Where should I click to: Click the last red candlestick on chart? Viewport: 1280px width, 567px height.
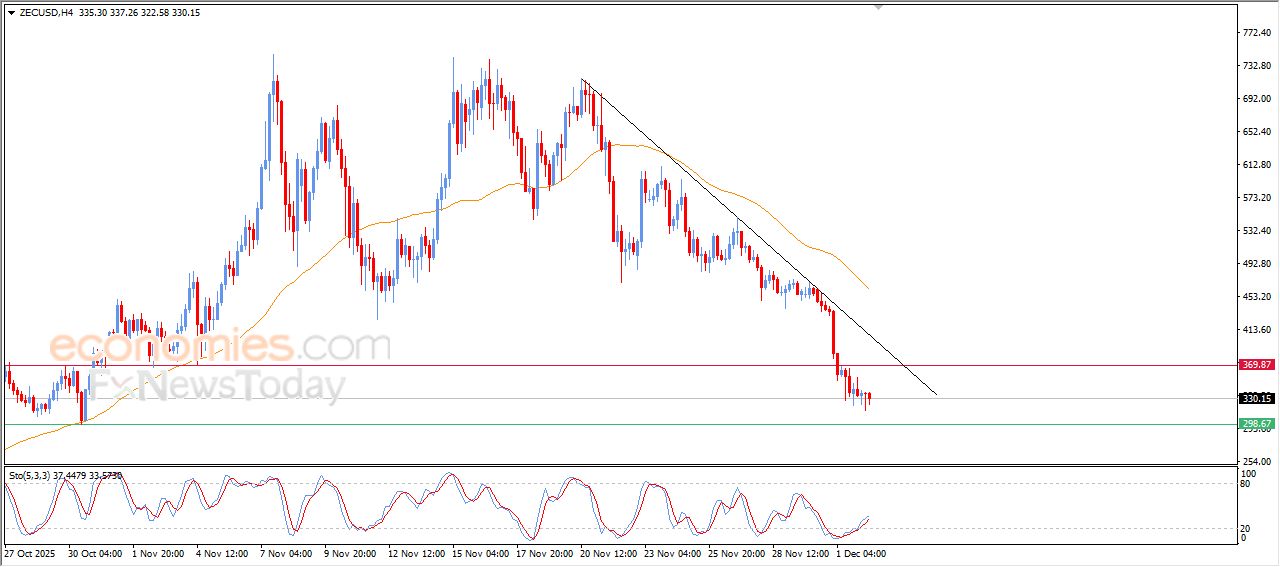(x=870, y=398)
